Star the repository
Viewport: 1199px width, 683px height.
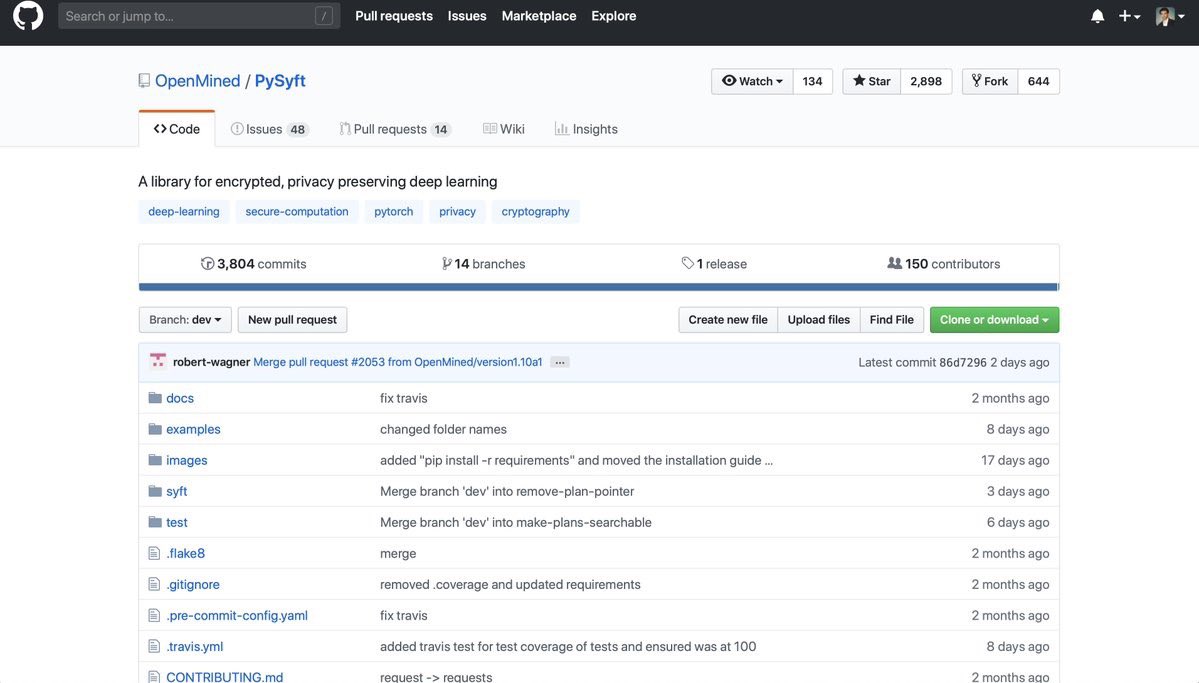click(x=872, y=81)
